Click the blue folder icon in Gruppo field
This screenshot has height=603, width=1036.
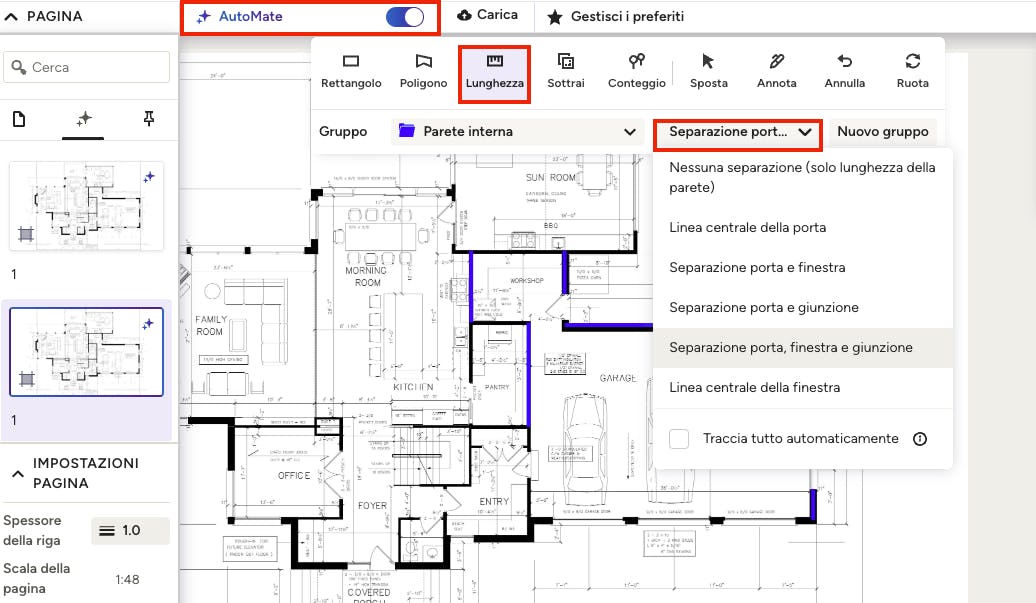pyautogui.click(x=406, y=131)
